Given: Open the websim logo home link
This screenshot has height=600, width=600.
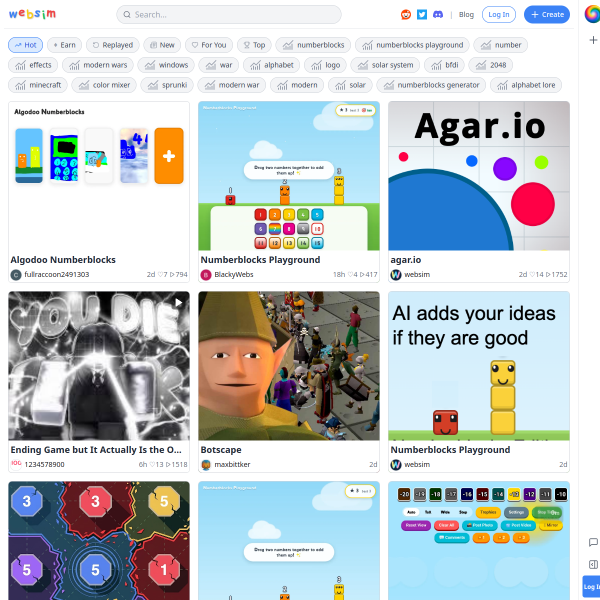Looking at the screenshot, I should tap(33, 14).
